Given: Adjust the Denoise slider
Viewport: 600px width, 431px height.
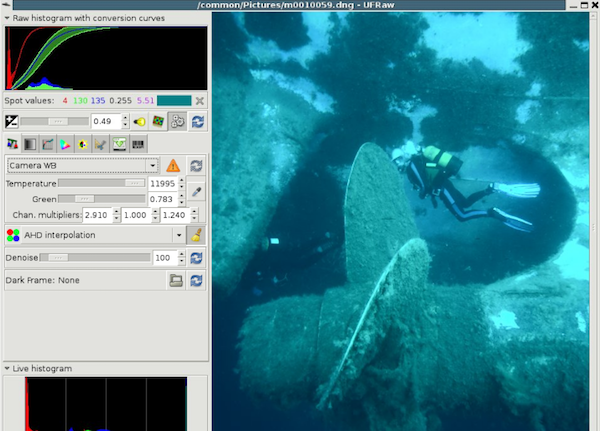Looking at the screenshot, I should point(95,258).
